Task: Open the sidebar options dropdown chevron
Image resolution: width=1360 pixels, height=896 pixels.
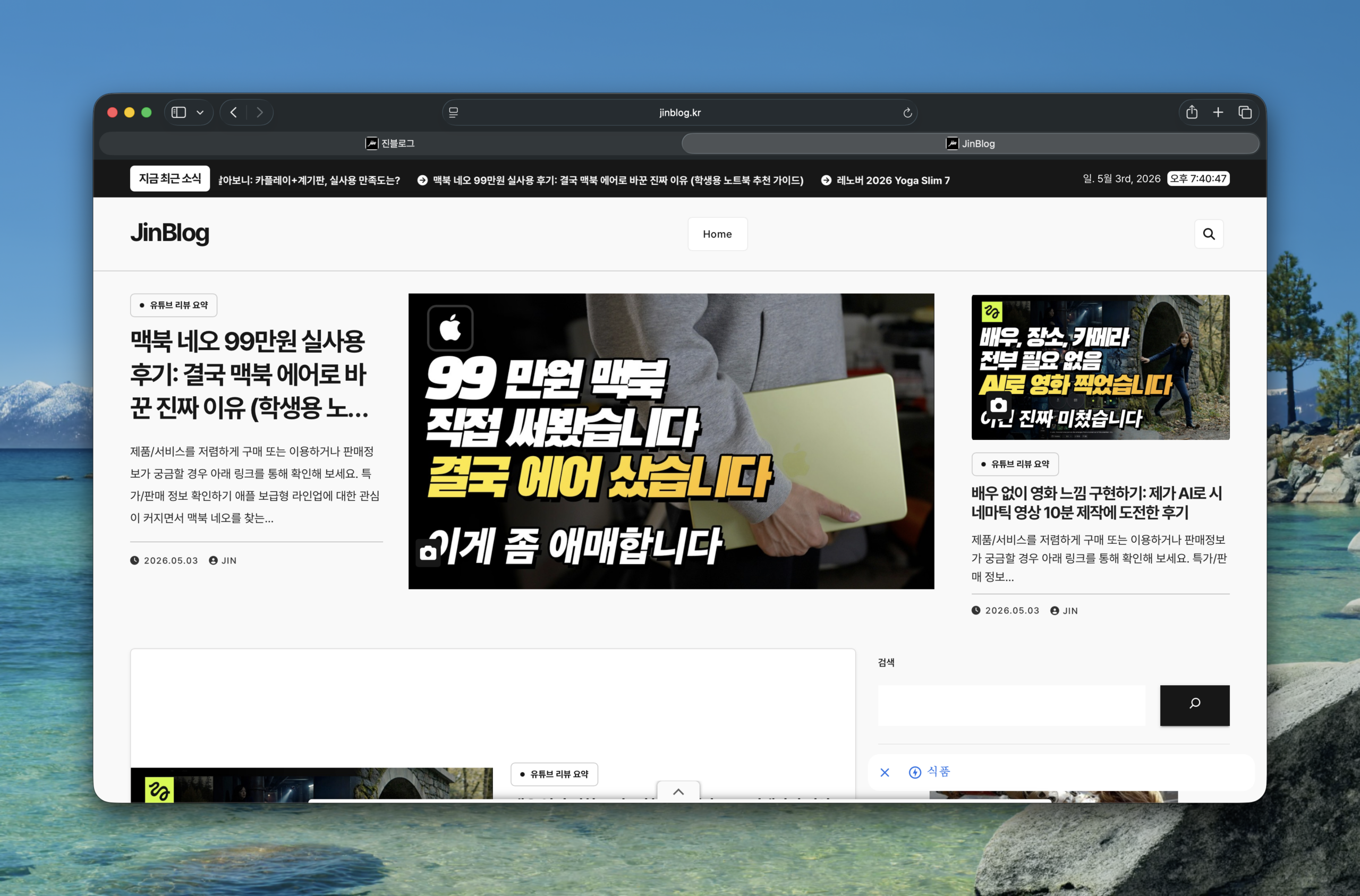Action: pos(200,113)
